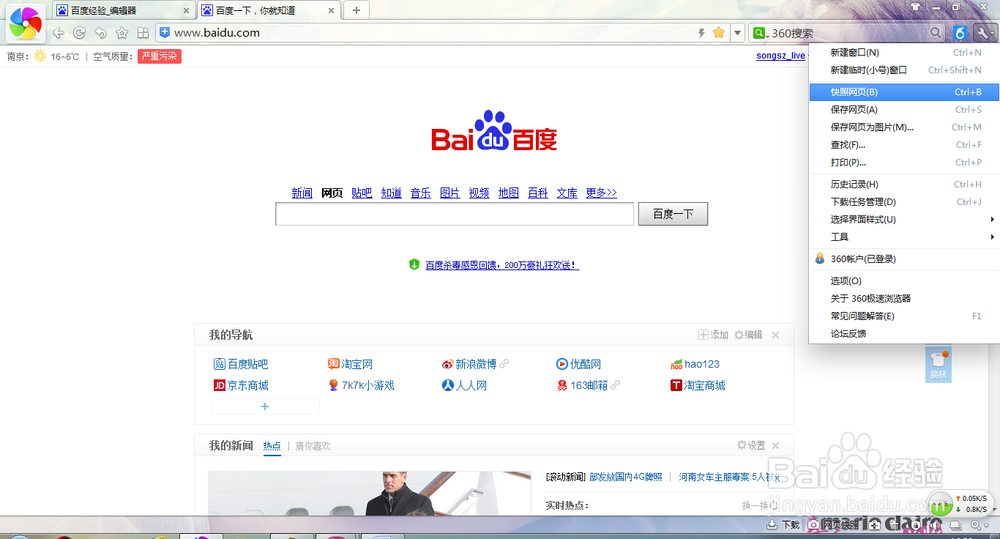1000x539 pixels.
Task: Select 新建临时(小号)窗口 menu item
Action: point(904,70)
